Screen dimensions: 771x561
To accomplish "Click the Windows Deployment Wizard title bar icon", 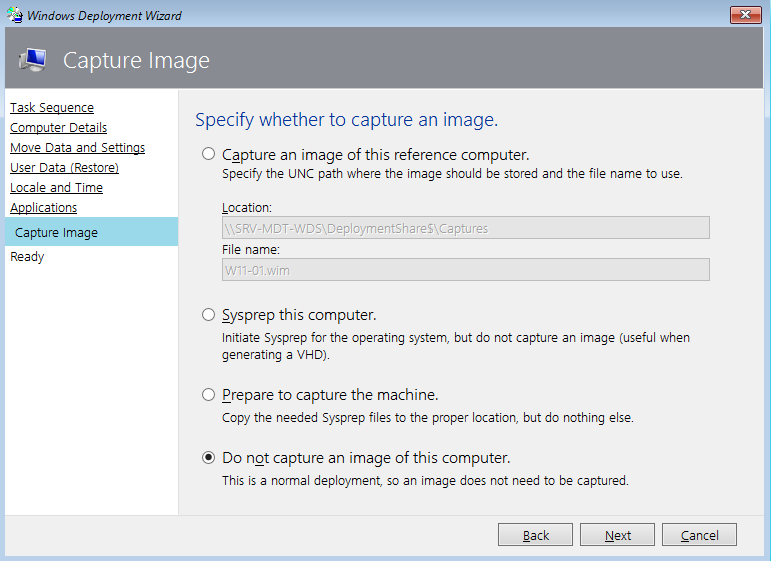I will click(15, 15).
